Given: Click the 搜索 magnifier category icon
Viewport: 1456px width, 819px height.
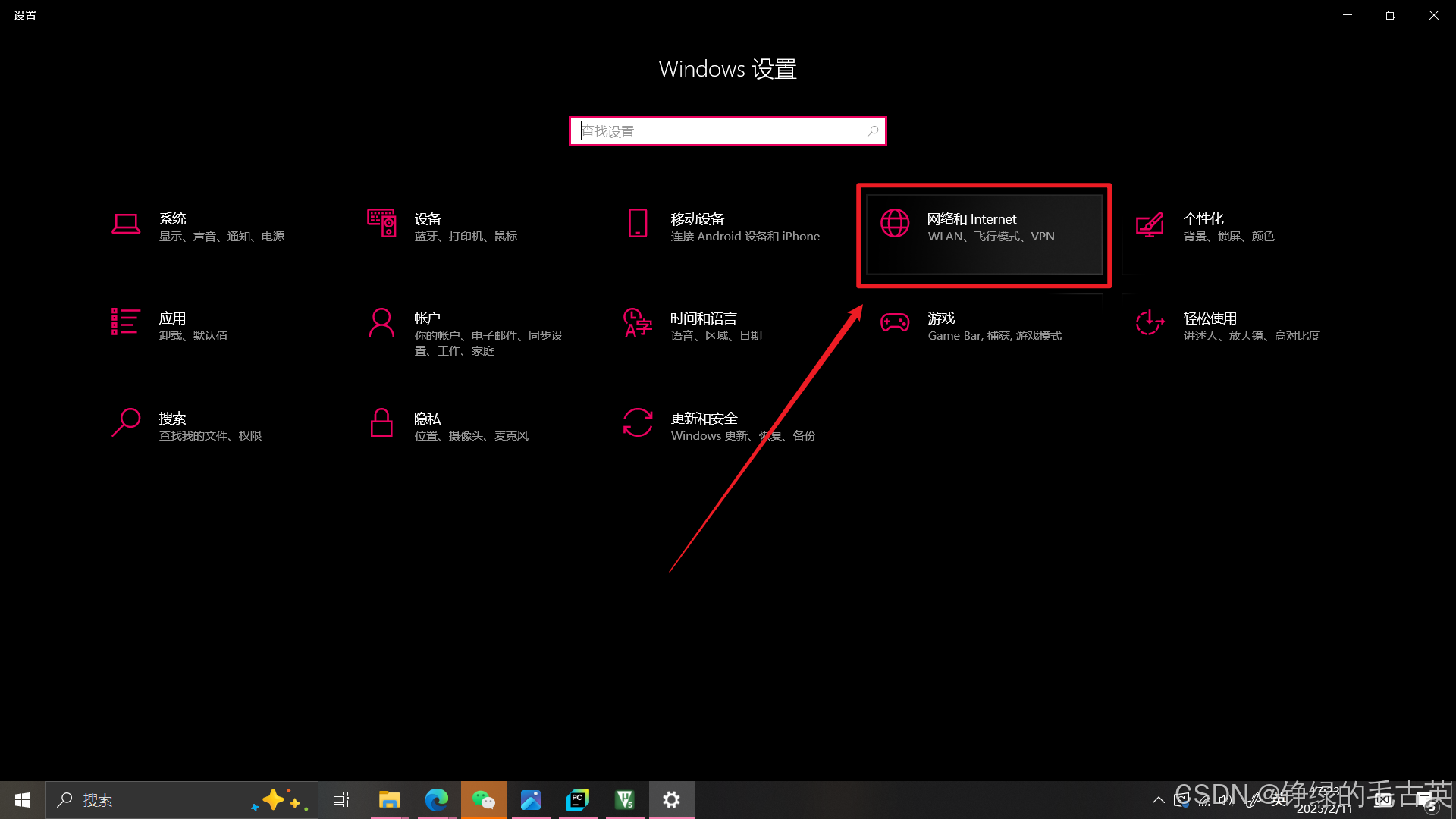Looking at the screenshot, I should [126, 422].
